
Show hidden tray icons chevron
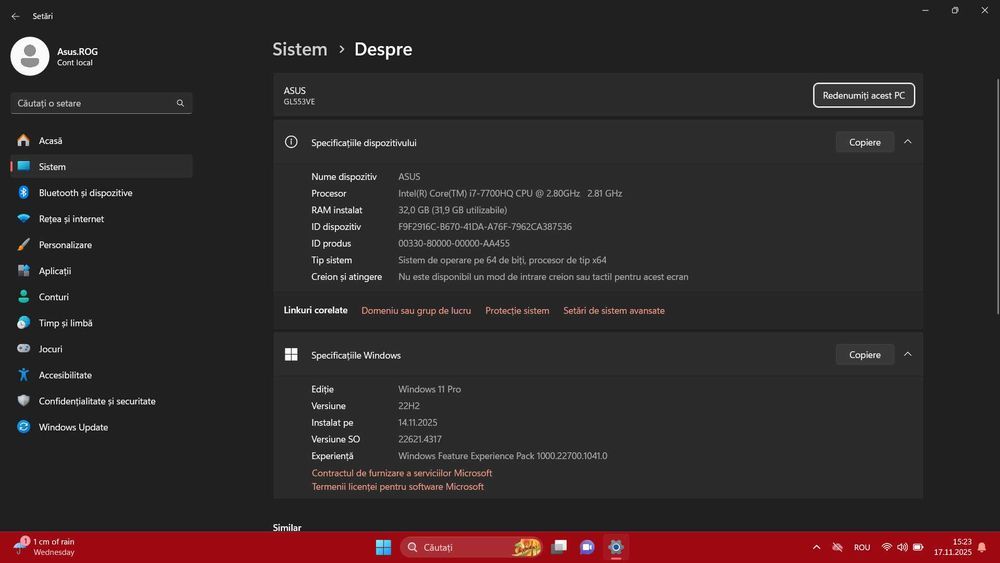816,547
